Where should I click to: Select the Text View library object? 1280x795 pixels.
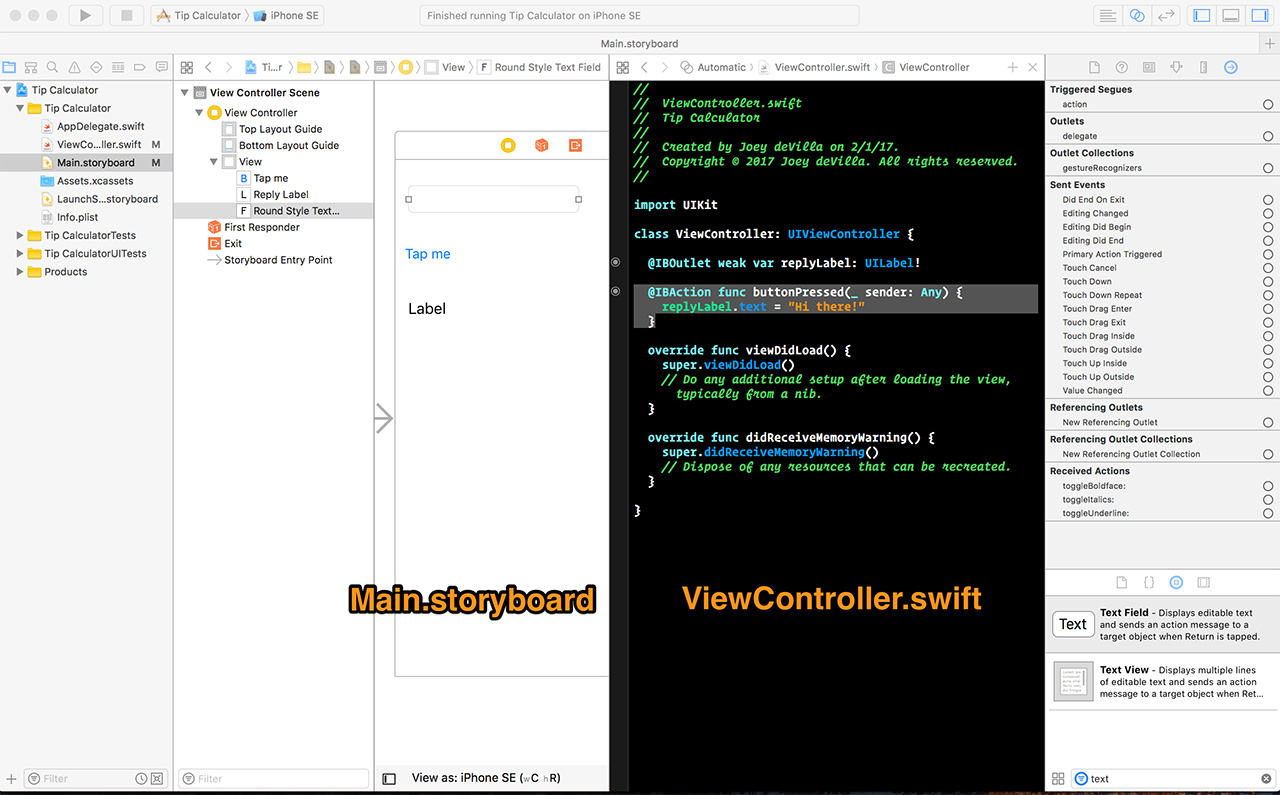point(1162,682)
